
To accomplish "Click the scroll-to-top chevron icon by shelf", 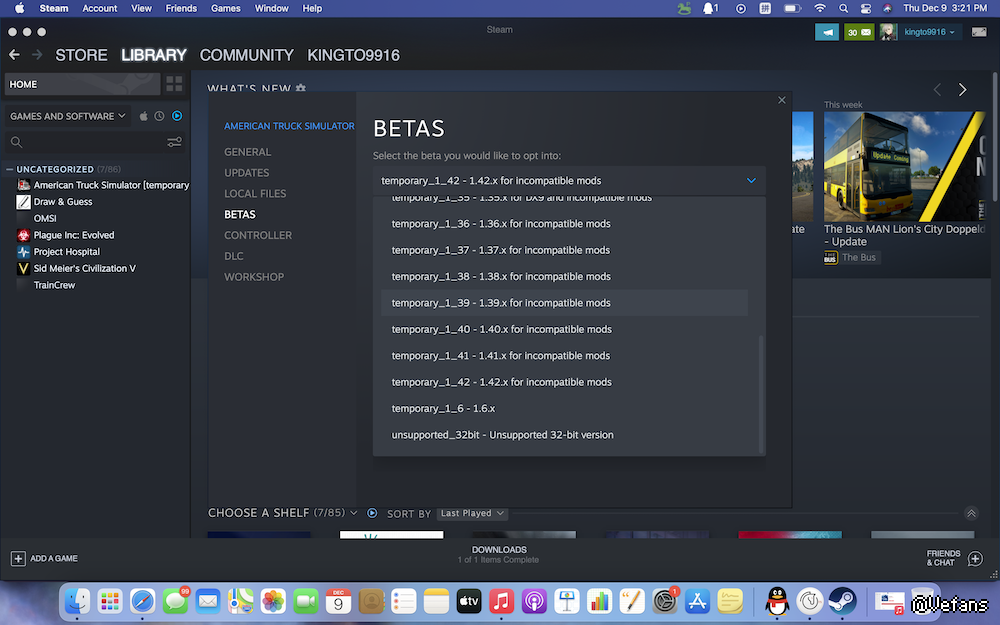I will [x=971, y=513].
